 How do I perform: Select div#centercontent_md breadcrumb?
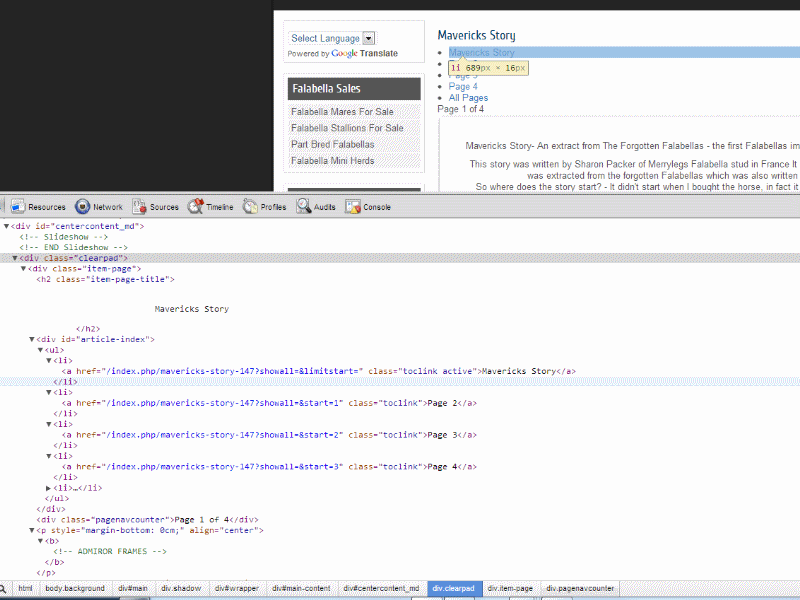click(381, 588)
